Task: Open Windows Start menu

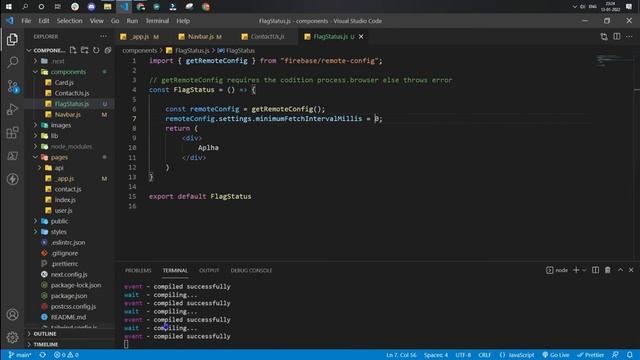Action: [x=9, y=7]
